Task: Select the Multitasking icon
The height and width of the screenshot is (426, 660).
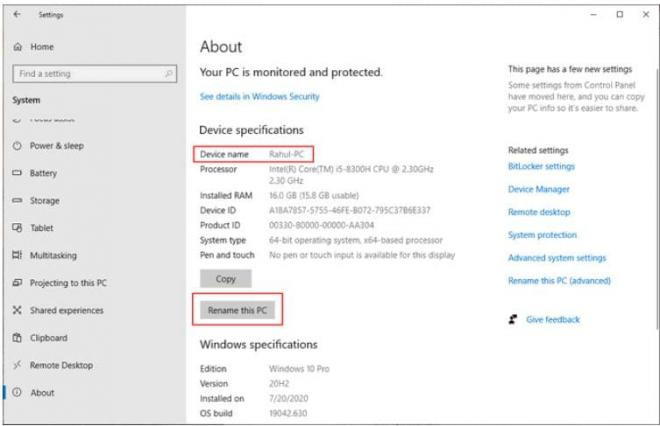Action: click(17, 255)
